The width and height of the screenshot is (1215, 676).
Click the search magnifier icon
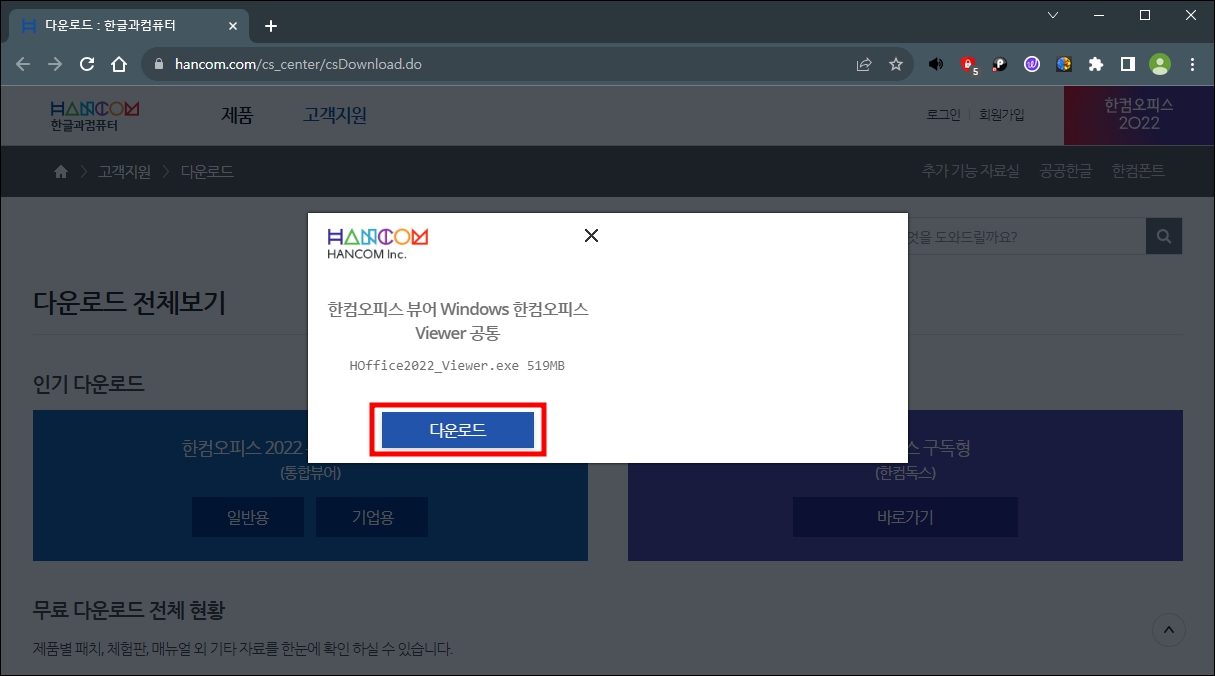pyautogui.click(x=1162, y=236)
